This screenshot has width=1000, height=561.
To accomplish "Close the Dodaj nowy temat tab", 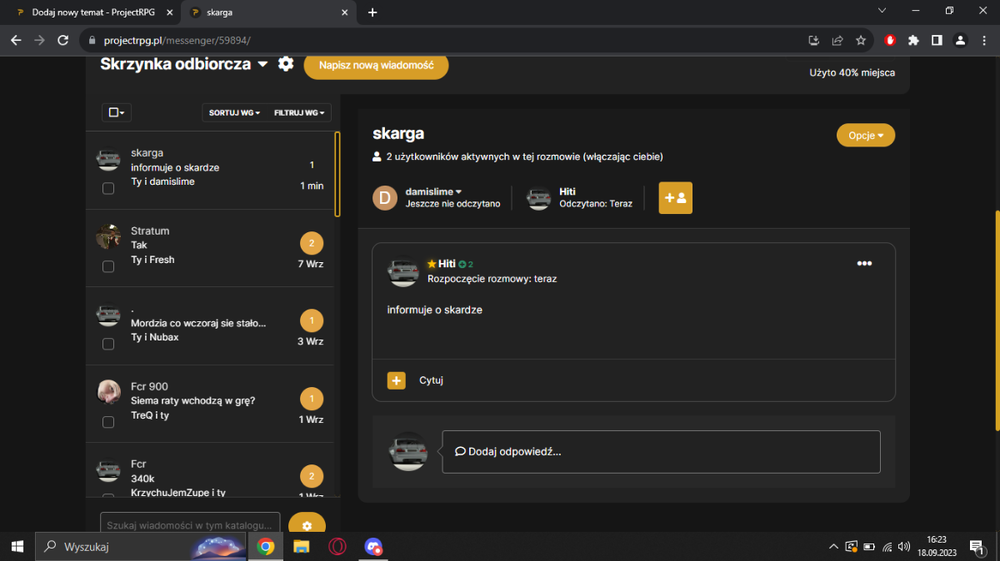I will pos(170,12).
